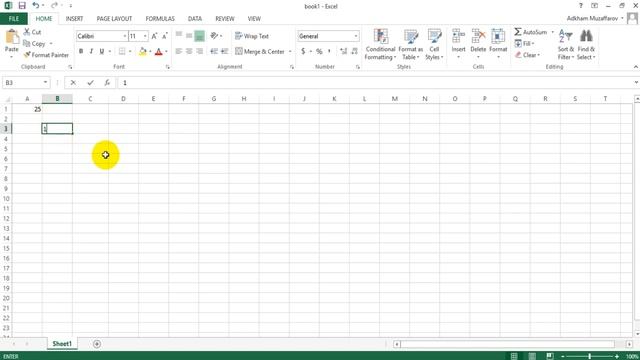The image size is (640, 360).
Task: Cancel the formula bar entry
Action: pos(73,83)
